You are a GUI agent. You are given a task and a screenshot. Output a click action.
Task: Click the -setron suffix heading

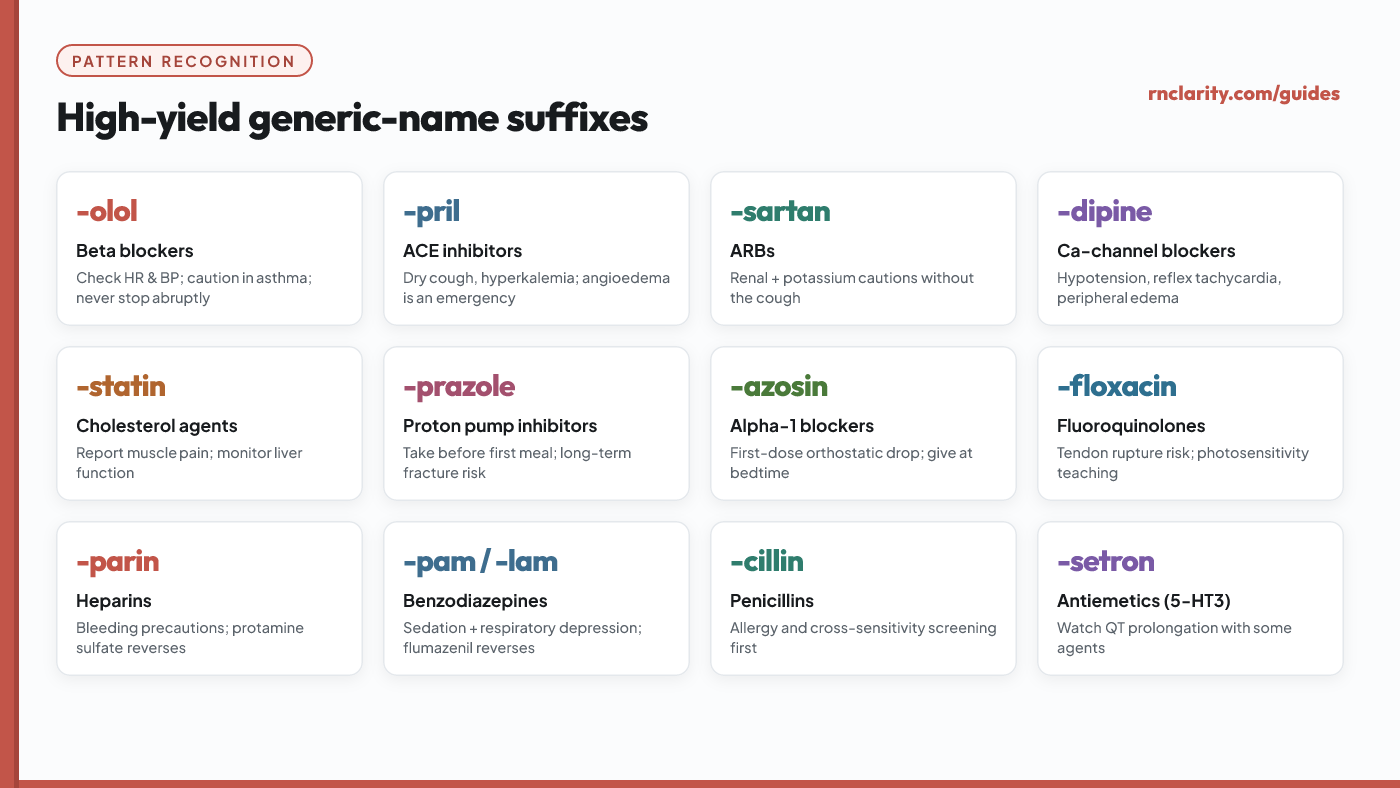point(1105,561)
